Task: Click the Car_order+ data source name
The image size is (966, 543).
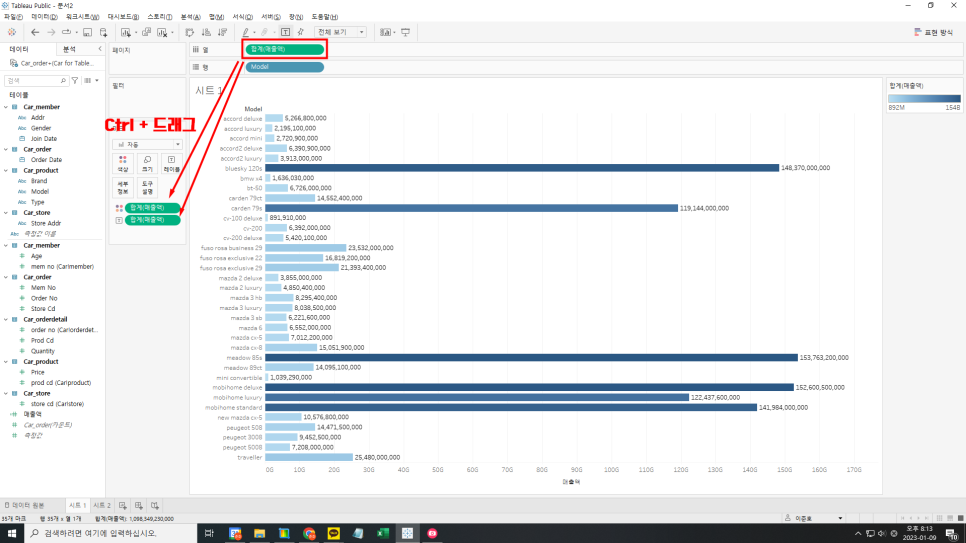Action: (57, 63)
